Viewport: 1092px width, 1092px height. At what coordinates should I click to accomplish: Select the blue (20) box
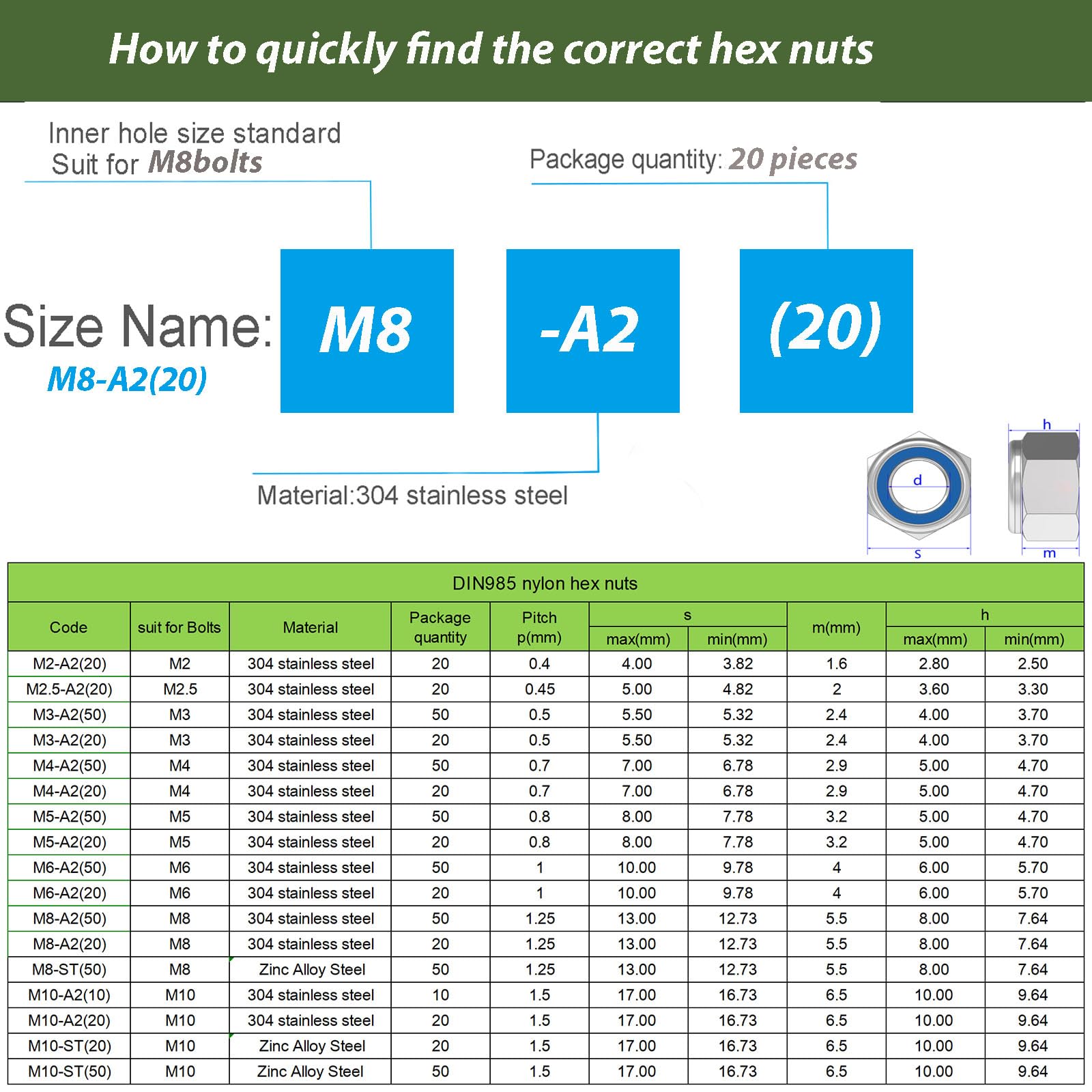827,331
